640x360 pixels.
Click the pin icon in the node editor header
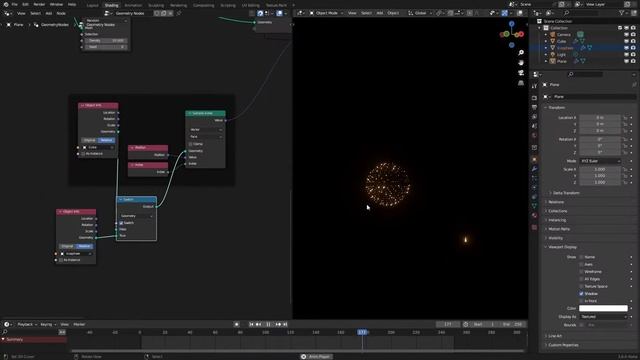(179, 13)
